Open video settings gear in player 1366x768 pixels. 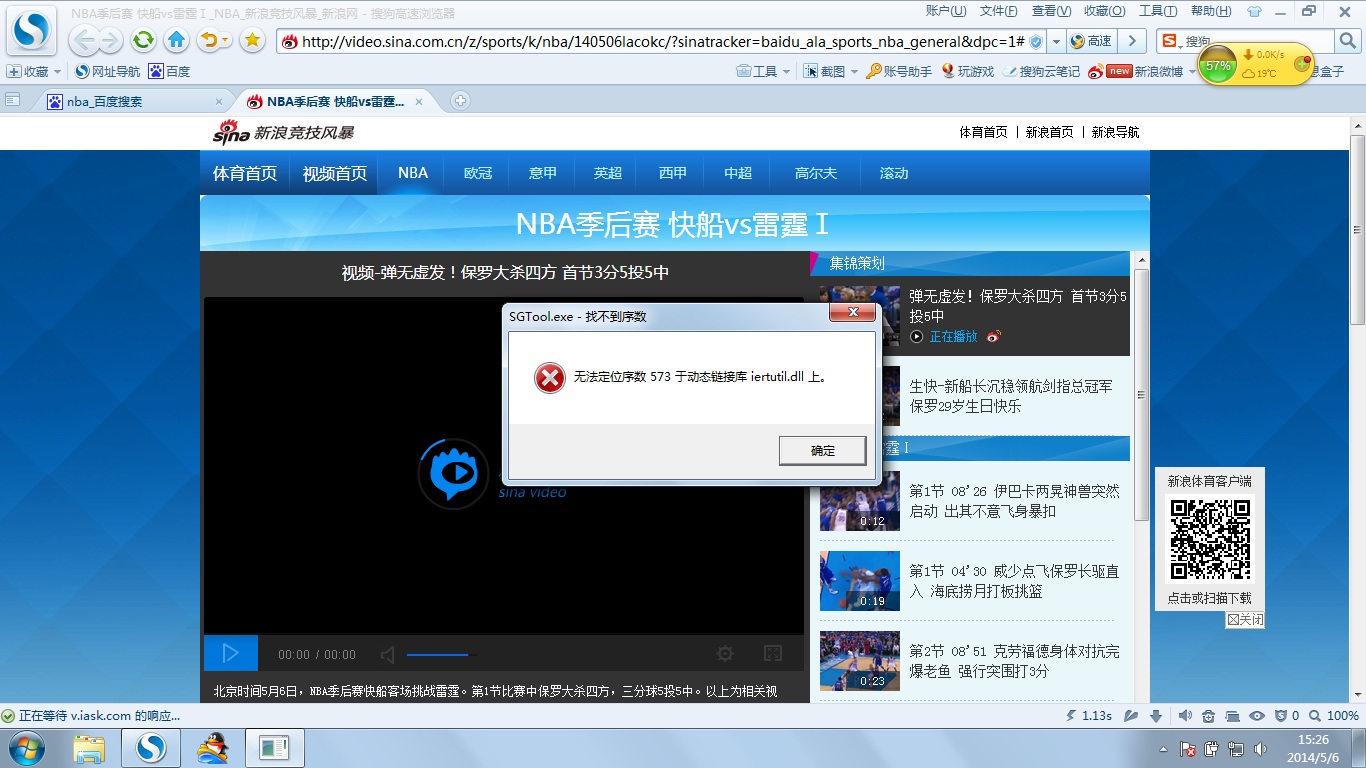tap(725, 654)
